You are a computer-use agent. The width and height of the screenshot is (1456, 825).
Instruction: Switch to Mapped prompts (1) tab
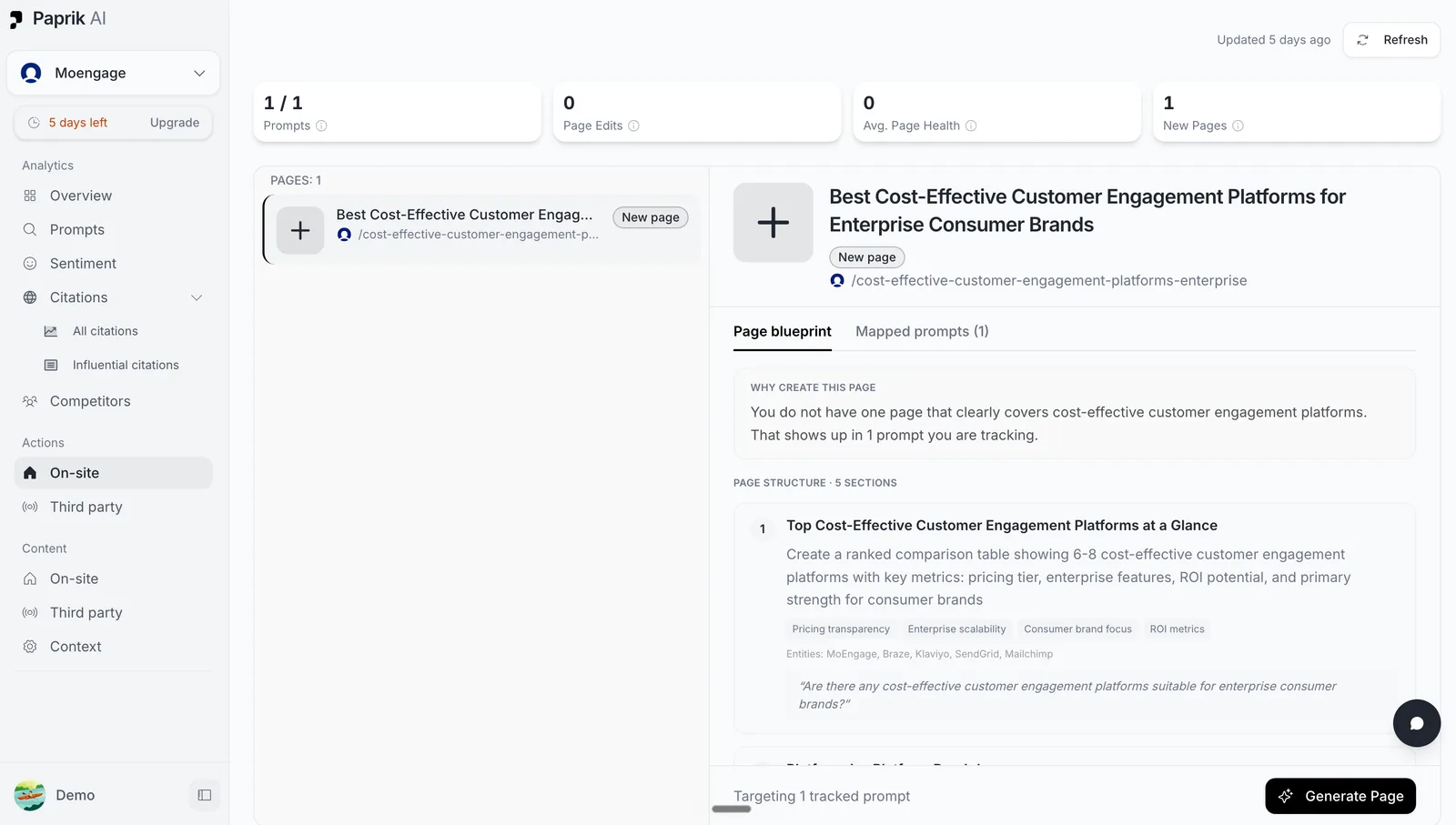[922, 331]
